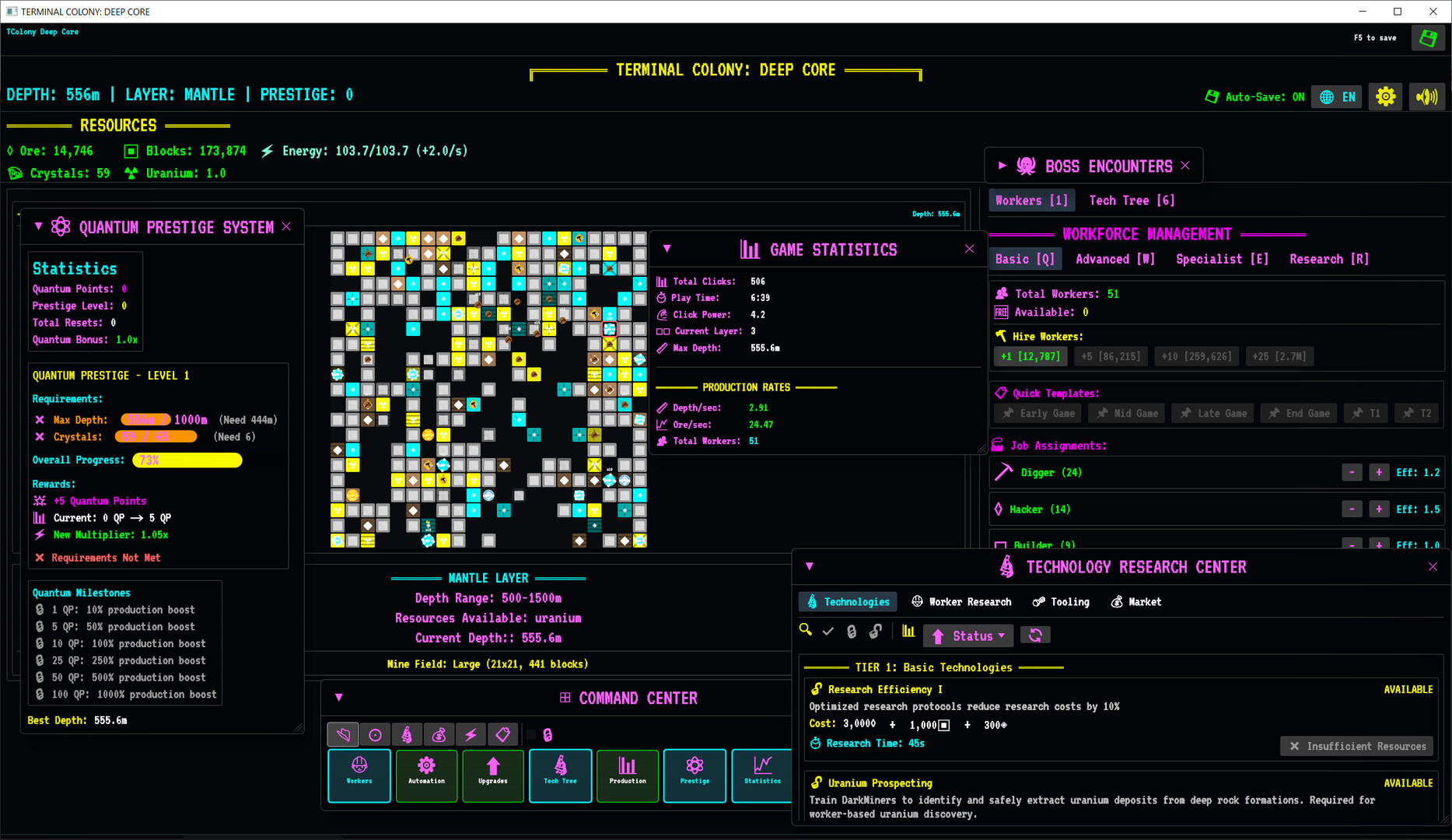The image size is (1452, 840).
Task: Open the Production bar-chart panel
Action: point(627,775)
